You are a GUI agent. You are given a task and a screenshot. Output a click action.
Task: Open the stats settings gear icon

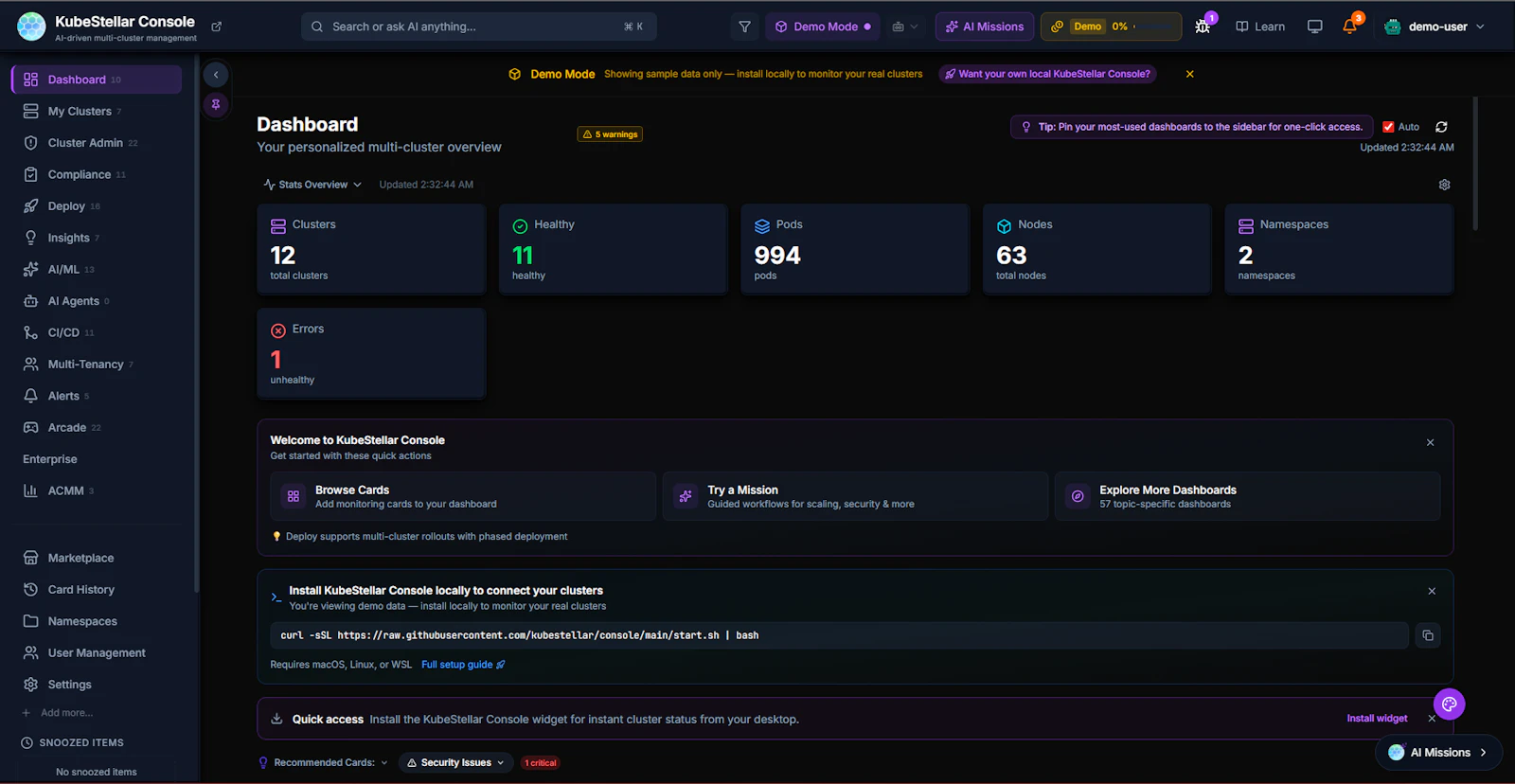1444,185
